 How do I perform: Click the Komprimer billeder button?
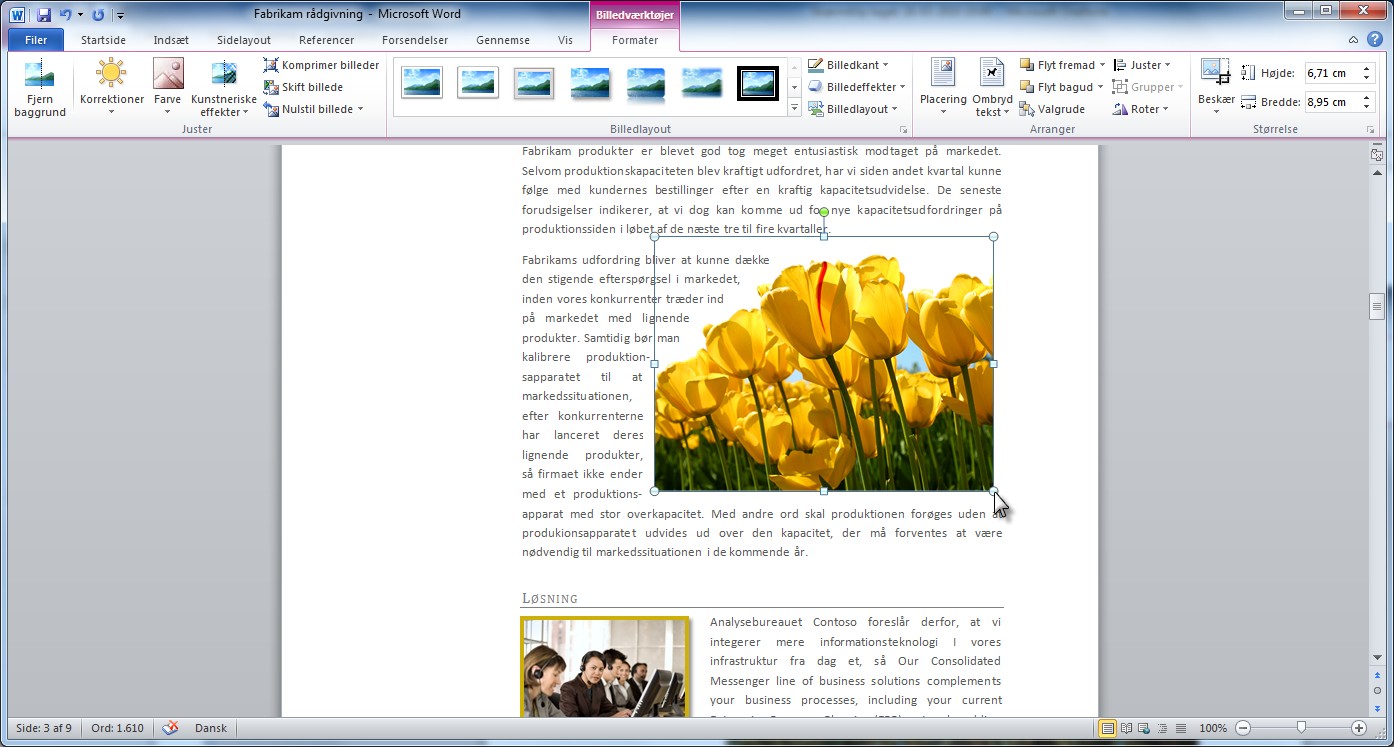click(321, 65)
